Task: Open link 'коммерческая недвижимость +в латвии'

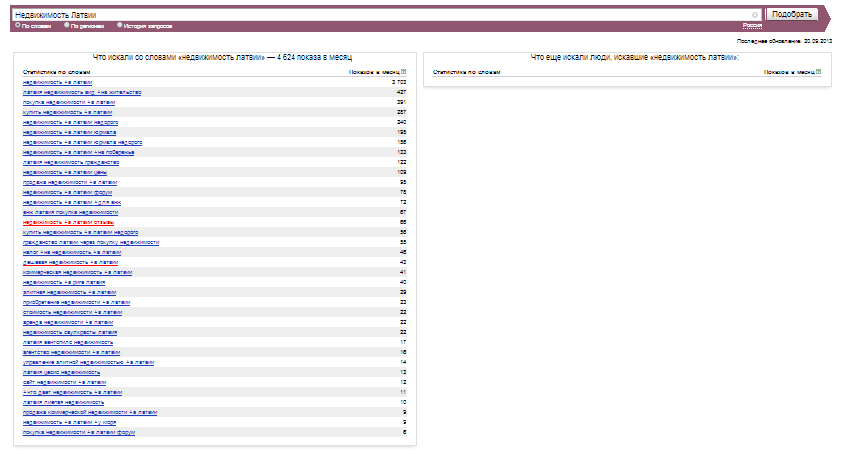Action: 77,272
